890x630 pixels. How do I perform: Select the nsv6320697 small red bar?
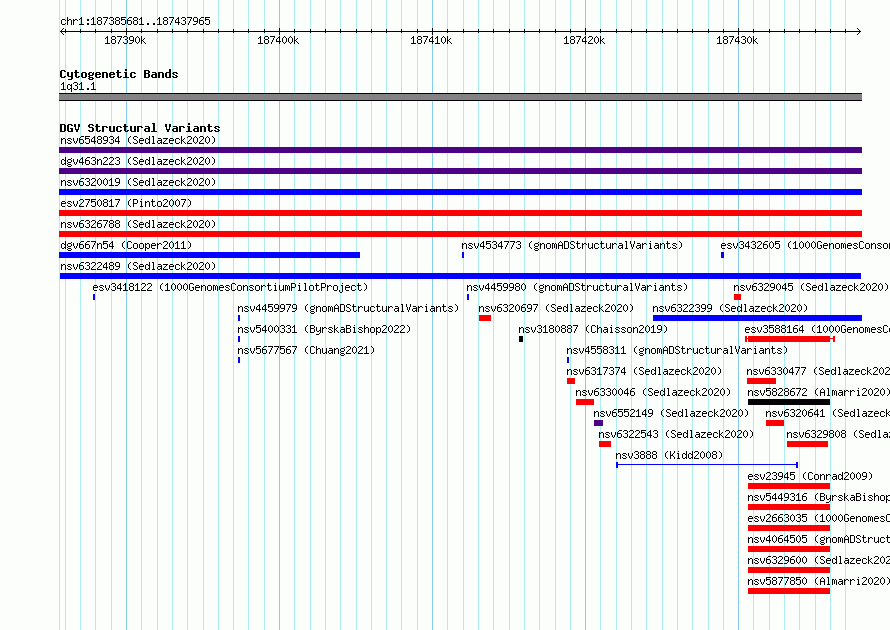485,318
